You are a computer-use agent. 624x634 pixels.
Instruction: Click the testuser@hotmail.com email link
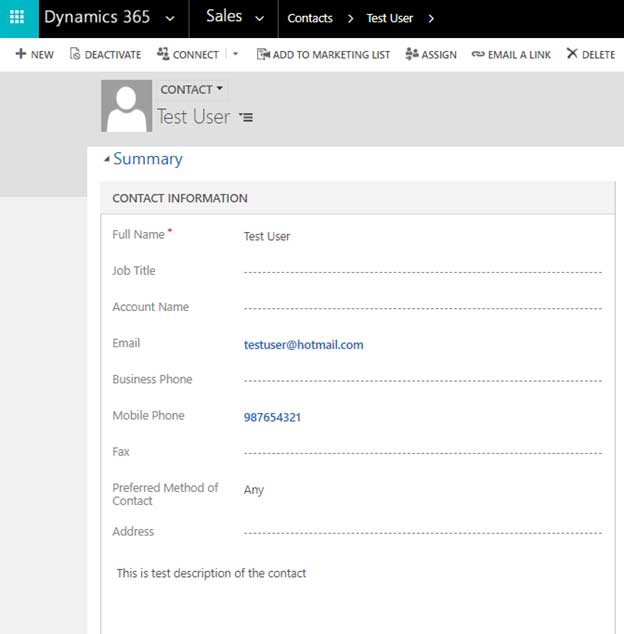click(x=303, y=345)
